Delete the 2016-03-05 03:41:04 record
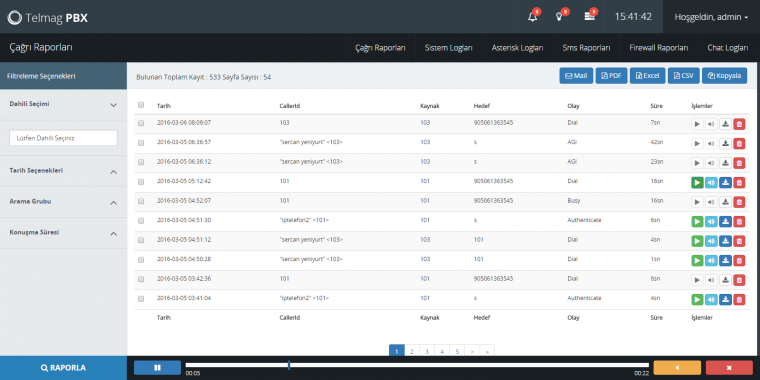 pyautogui.click(x=739, y=300)
